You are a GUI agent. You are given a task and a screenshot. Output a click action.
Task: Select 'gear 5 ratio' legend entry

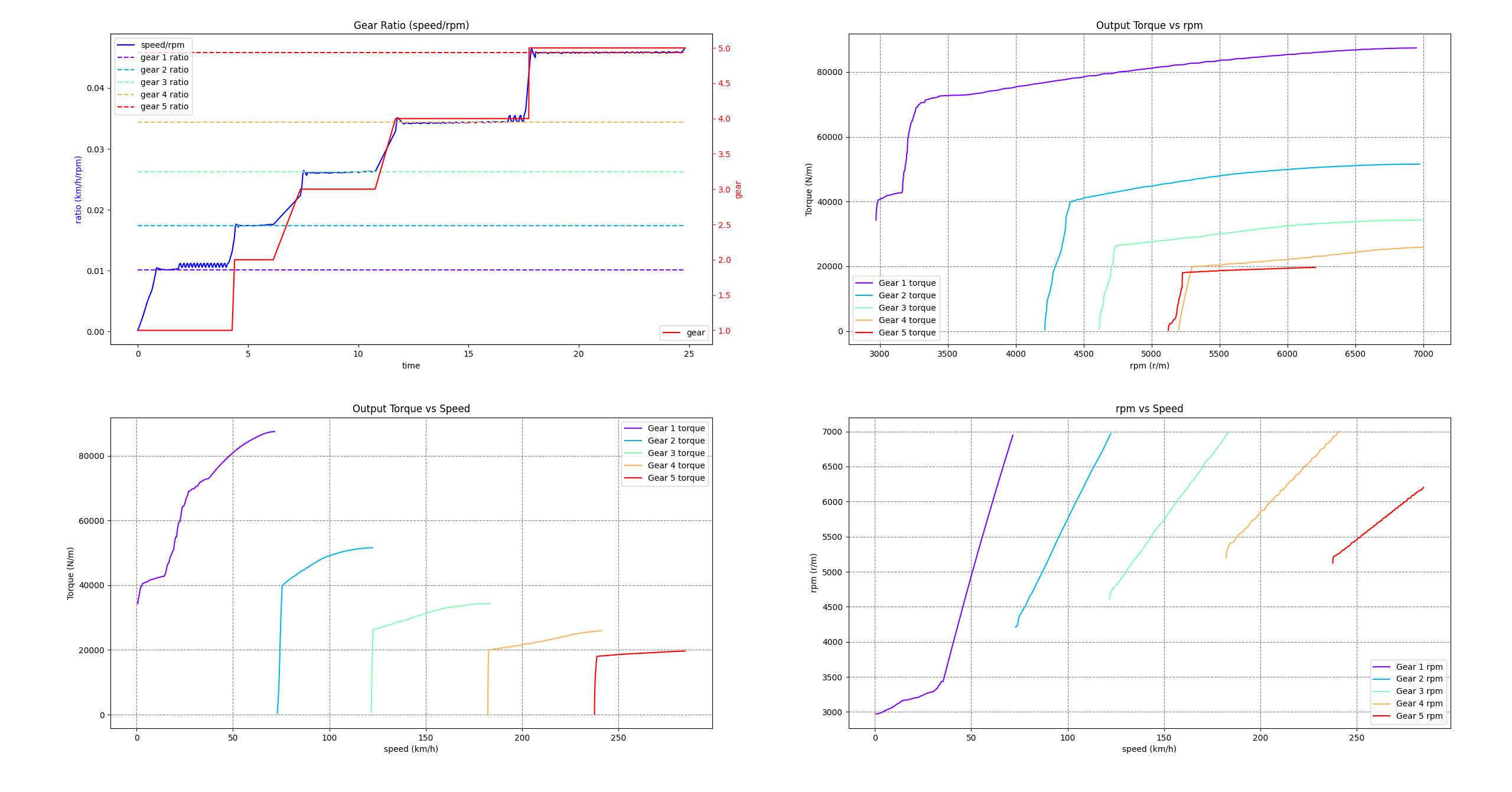[x=152, y=106]
